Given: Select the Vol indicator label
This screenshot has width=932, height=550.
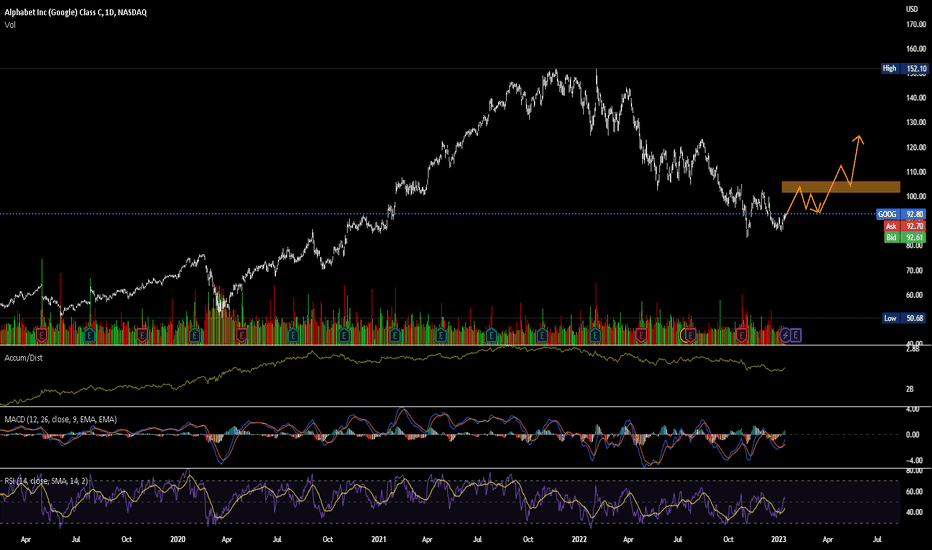Looking at the screenshot, I should click(10, 25).
